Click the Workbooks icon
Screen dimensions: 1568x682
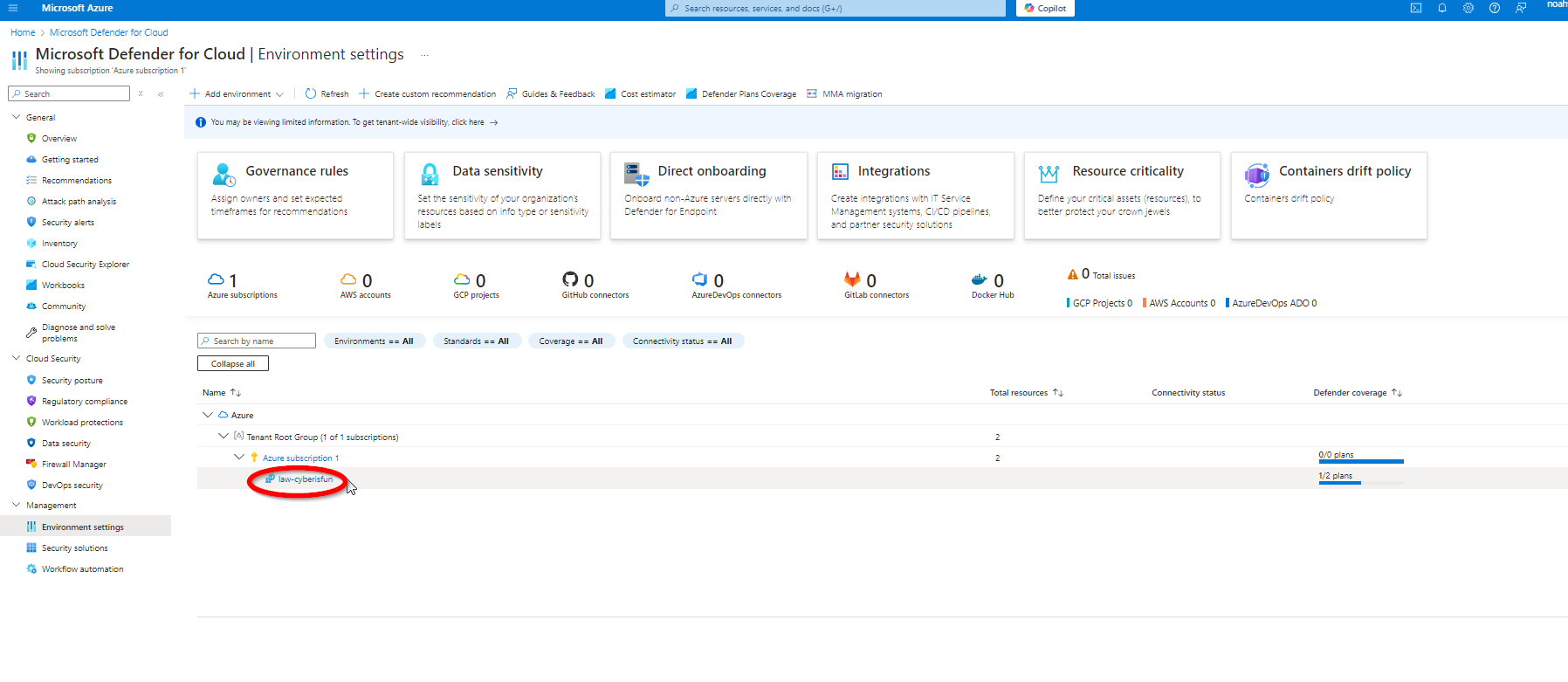[x=31, y=285]
